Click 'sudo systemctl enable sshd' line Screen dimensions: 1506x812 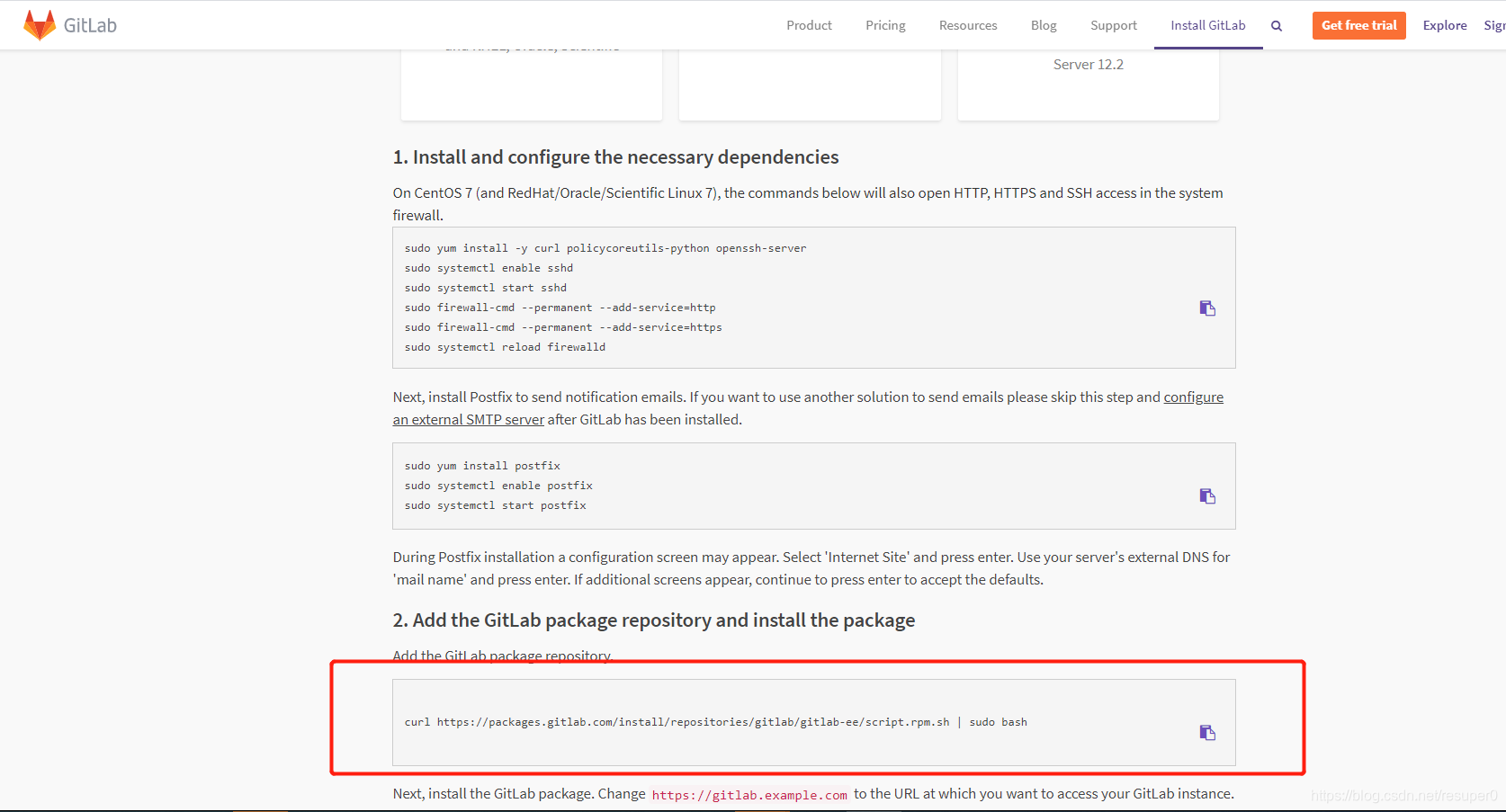tap(489, 268)
